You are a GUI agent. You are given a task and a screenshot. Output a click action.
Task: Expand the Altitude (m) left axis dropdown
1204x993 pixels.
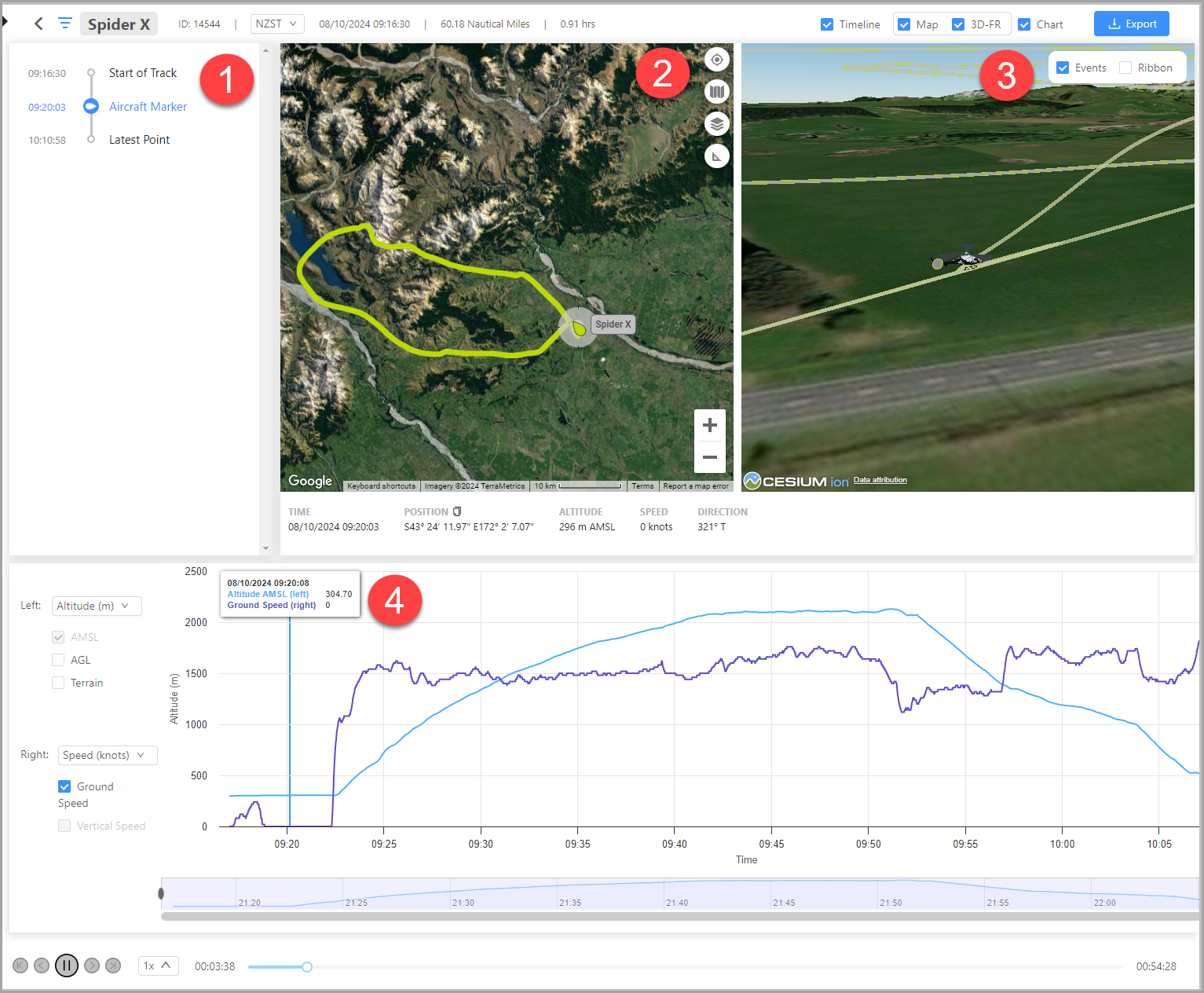click(x=97, y=606)
